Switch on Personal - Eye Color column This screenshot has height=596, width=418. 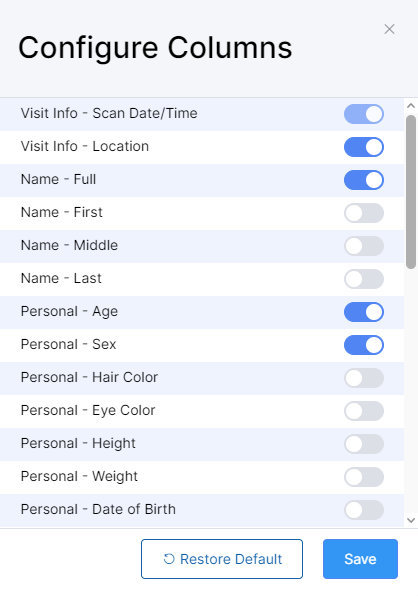click(x=364, y=411)
